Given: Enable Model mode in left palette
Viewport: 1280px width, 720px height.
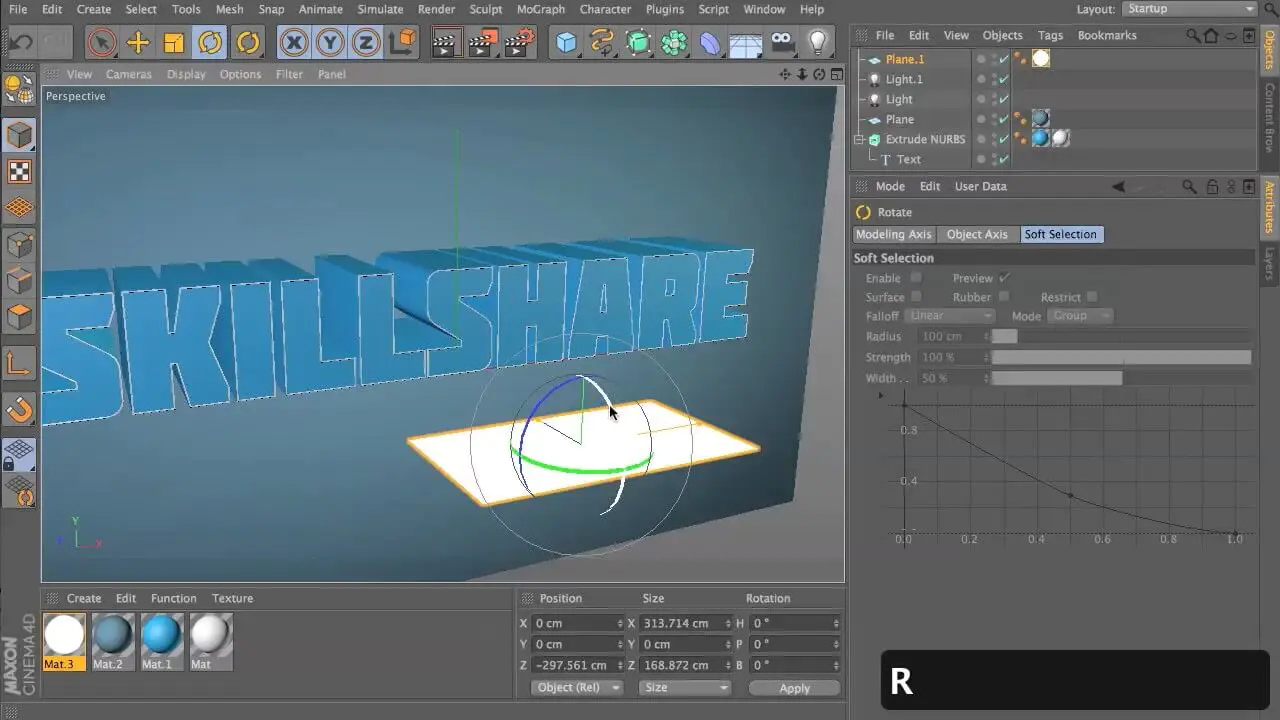Looking at the screenshot, I should 20,134.
